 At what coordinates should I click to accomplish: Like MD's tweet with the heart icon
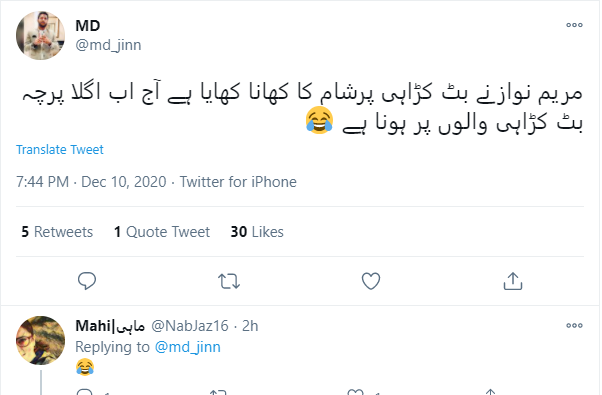tap(371, 281)
